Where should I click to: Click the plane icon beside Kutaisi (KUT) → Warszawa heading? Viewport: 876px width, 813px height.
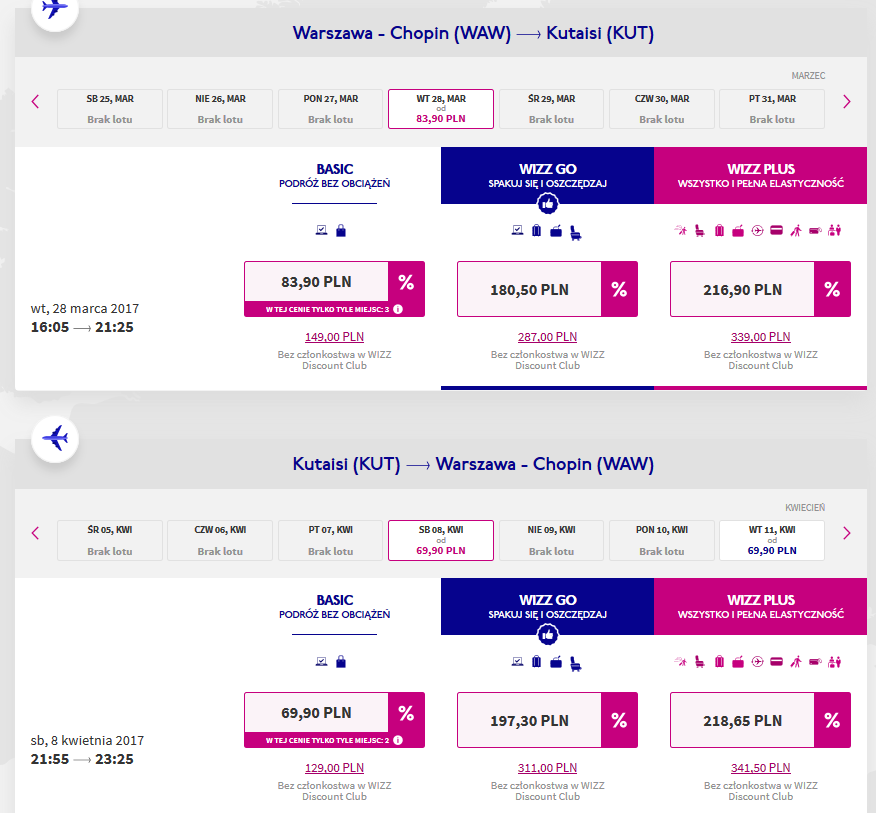(55, 439)
